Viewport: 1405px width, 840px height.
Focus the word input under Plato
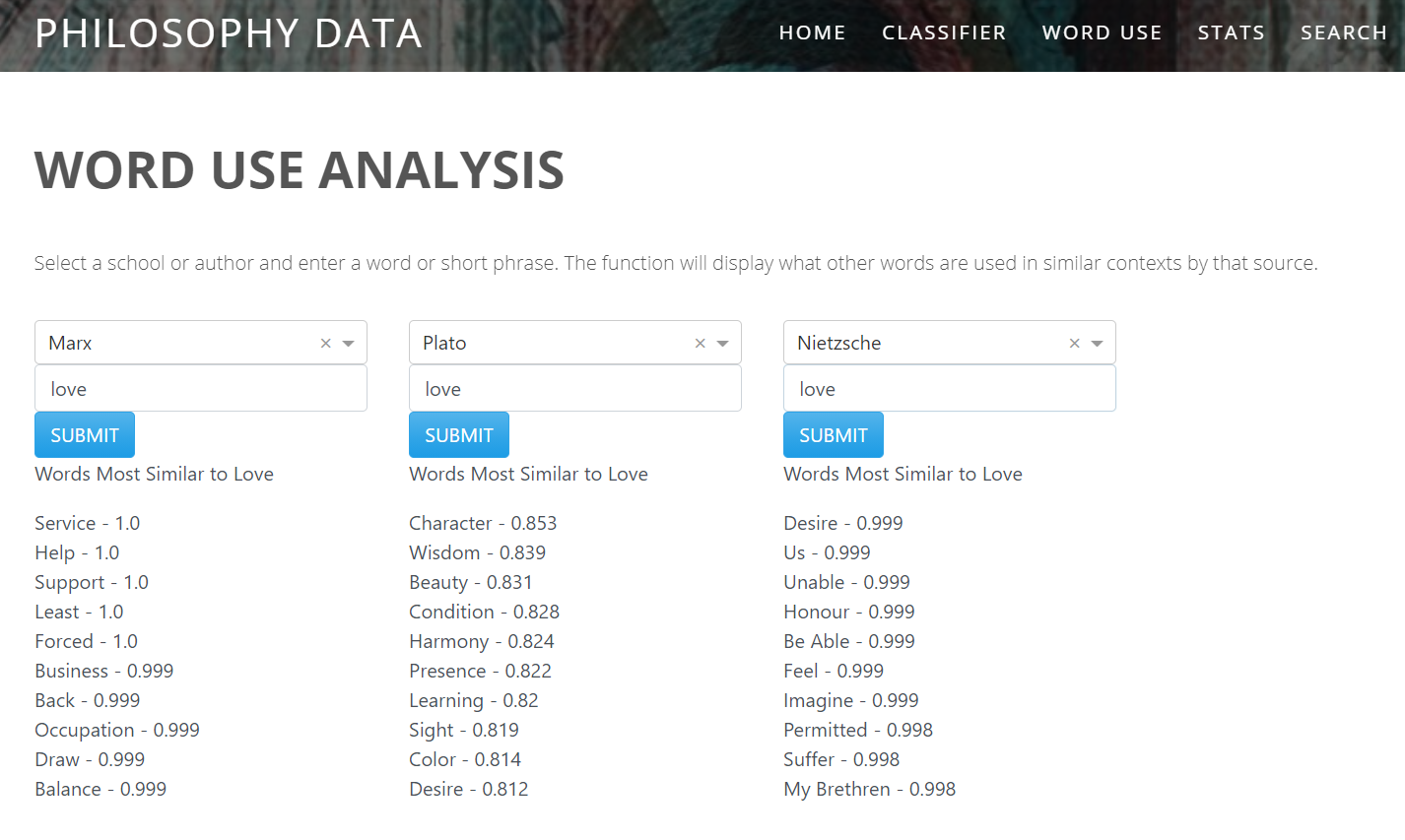(x=575, y=389)
